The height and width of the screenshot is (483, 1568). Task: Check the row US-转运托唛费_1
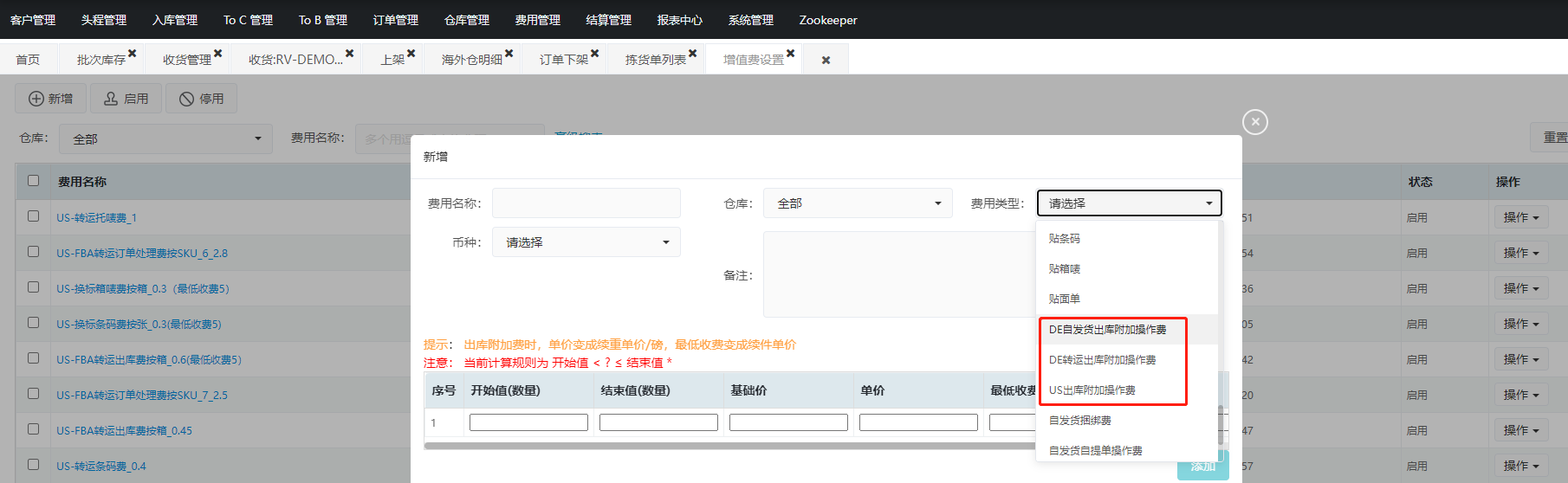click(34, 216)
